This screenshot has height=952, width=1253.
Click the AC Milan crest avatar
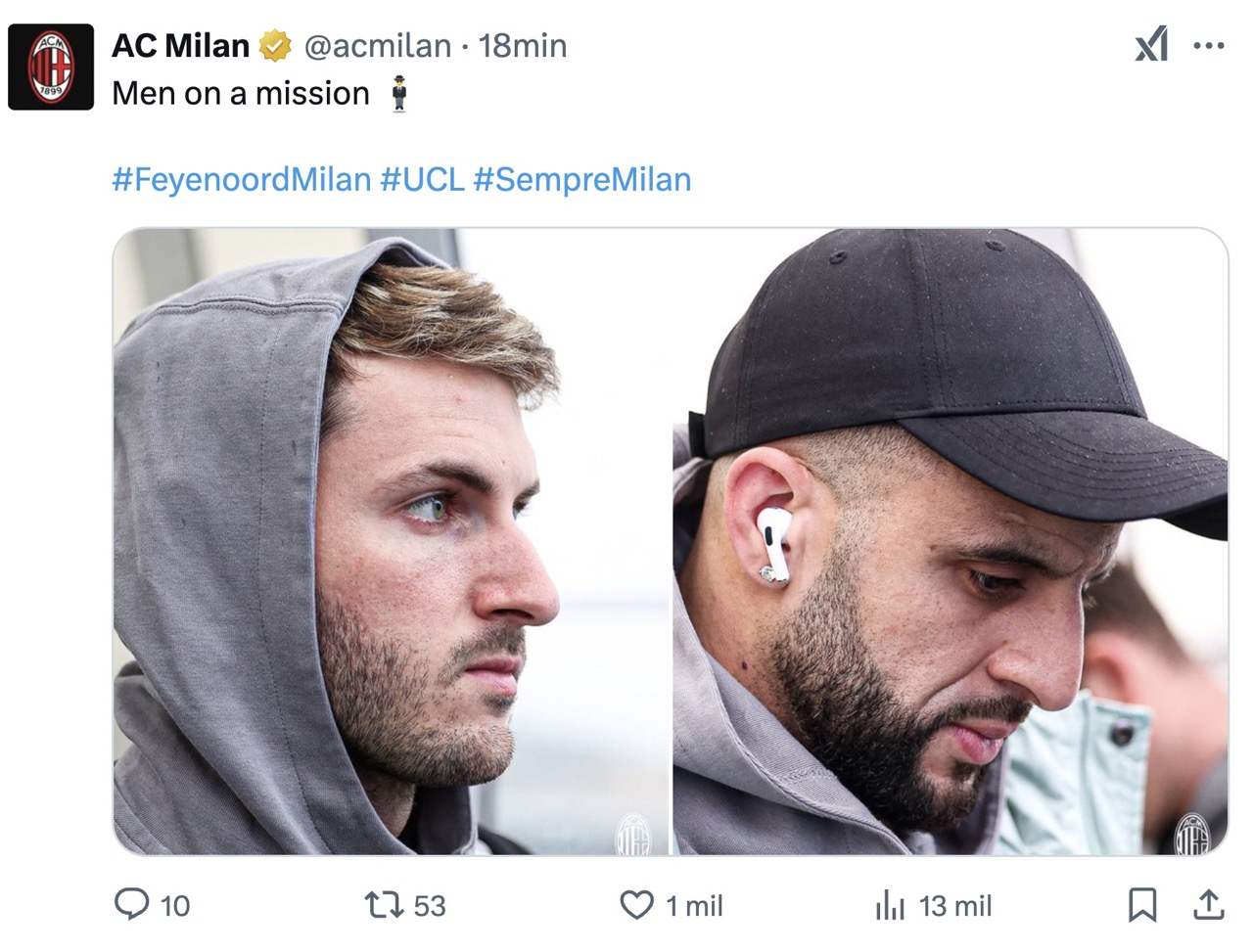51,68
